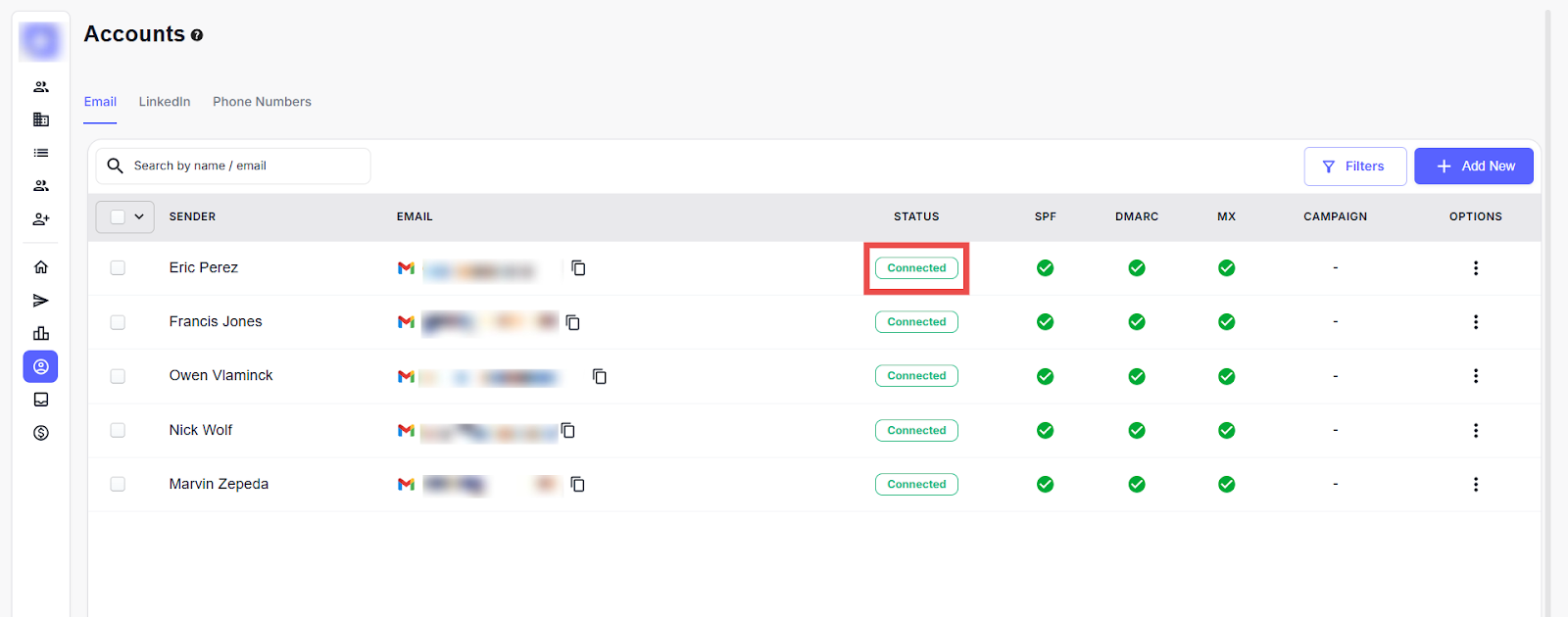Switch to the Phone Numbers tab
The width and height of the screenshot is (1568, 617).
click(x=262, y=102)
